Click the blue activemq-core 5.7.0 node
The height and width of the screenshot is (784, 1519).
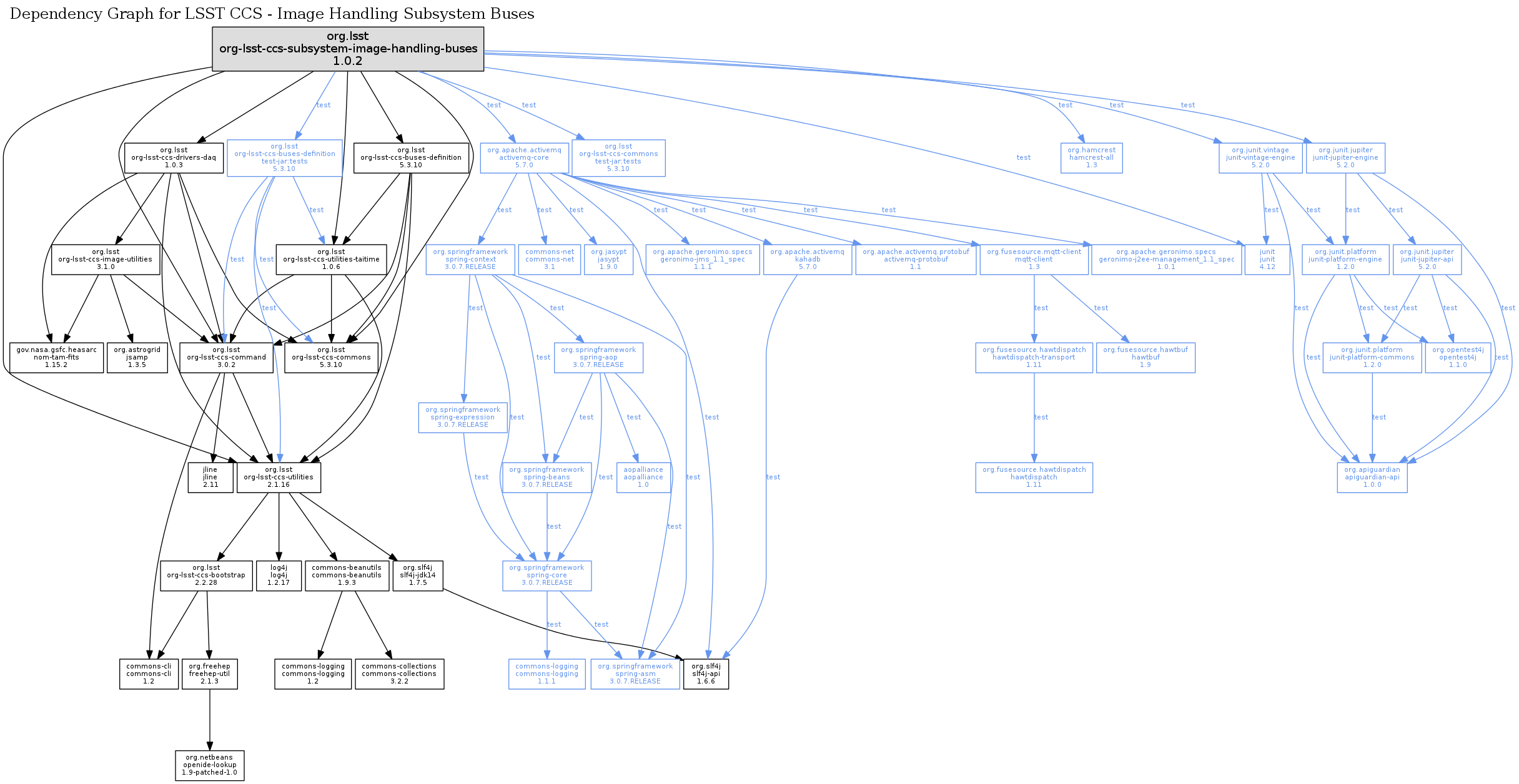(x=524, y=158)
